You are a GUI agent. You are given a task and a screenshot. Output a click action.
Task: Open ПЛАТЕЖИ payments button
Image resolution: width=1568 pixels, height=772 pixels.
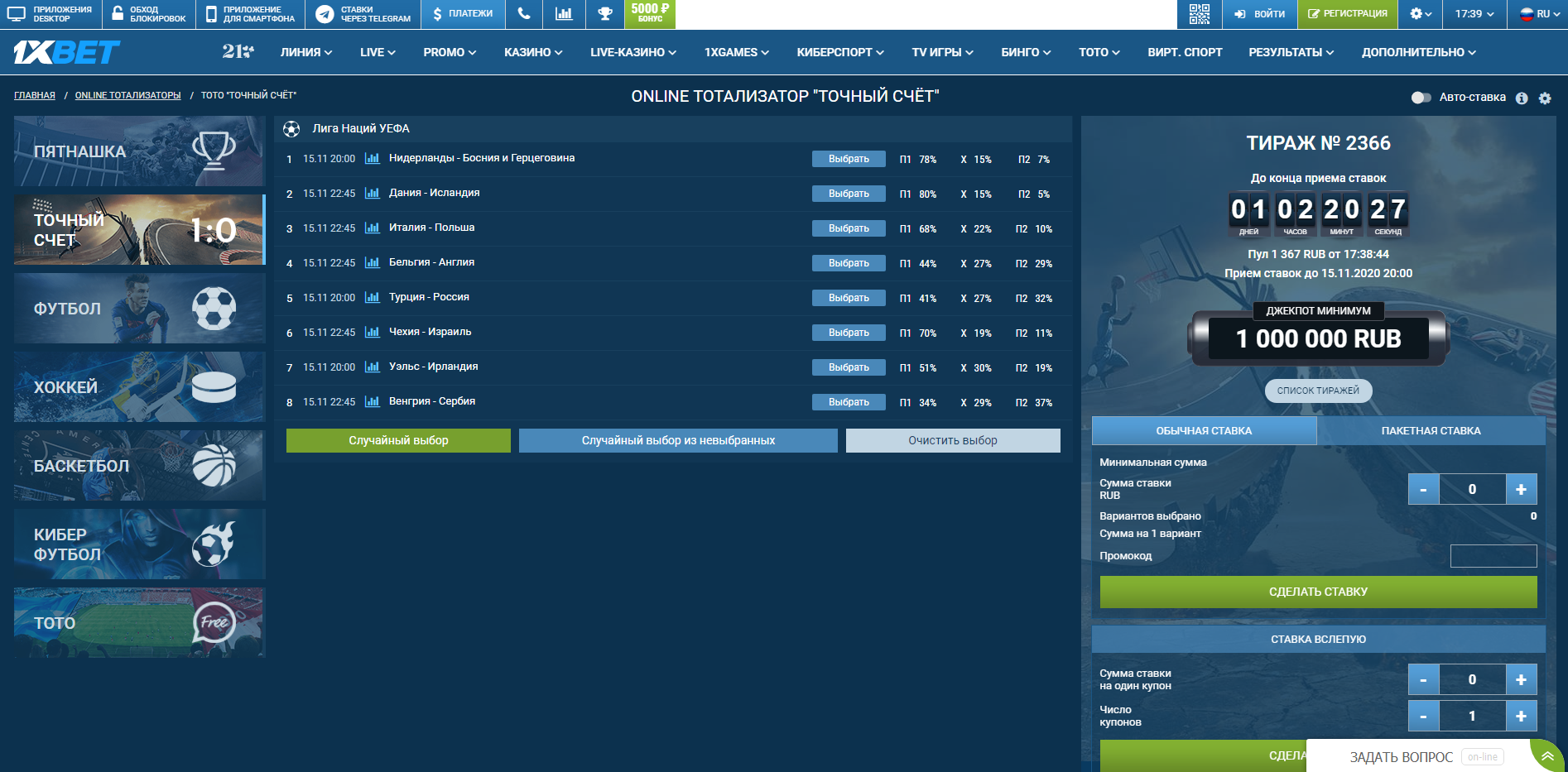pos(464,14)
